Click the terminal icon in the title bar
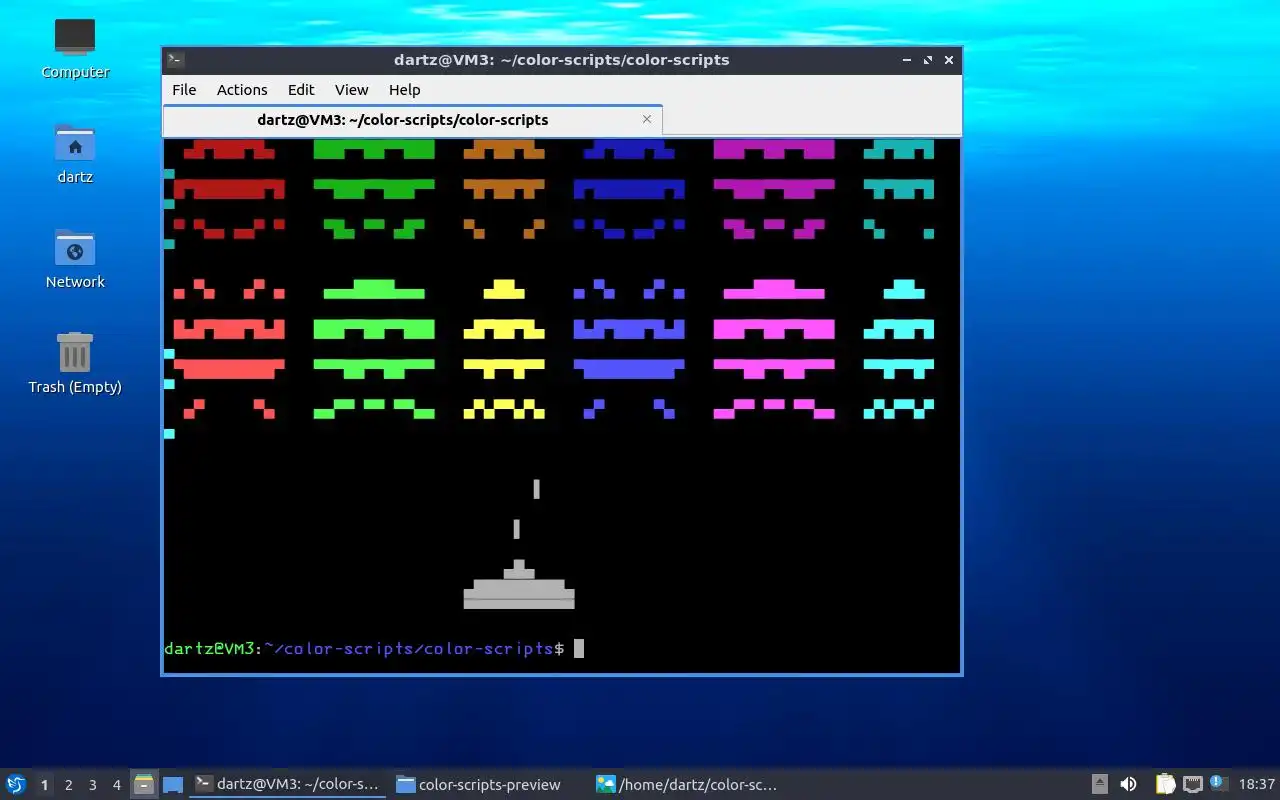Screen dimensions: 1280x800 pos(175,60)
